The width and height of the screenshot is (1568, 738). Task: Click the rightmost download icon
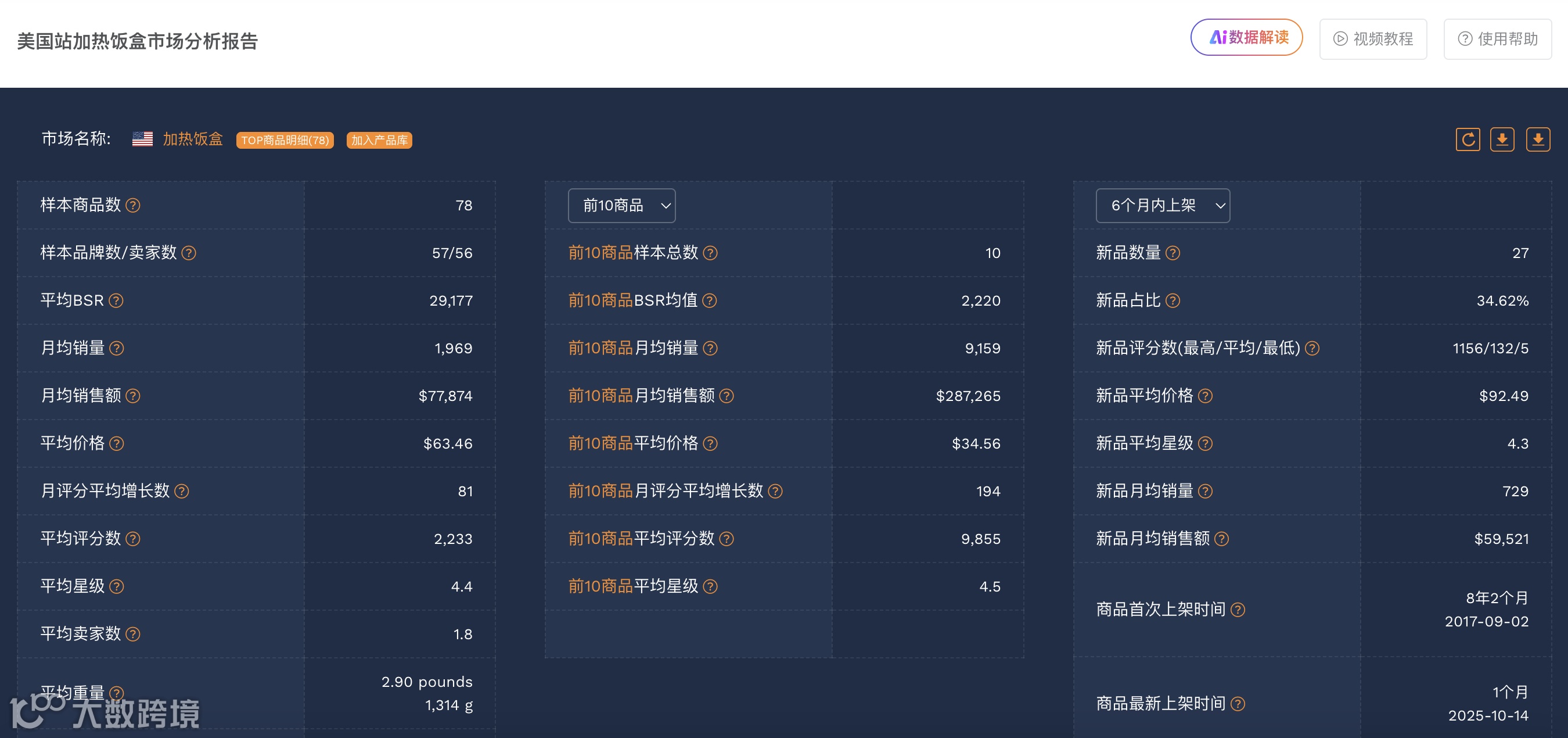pyautogui.click(x=1538, y=139)
